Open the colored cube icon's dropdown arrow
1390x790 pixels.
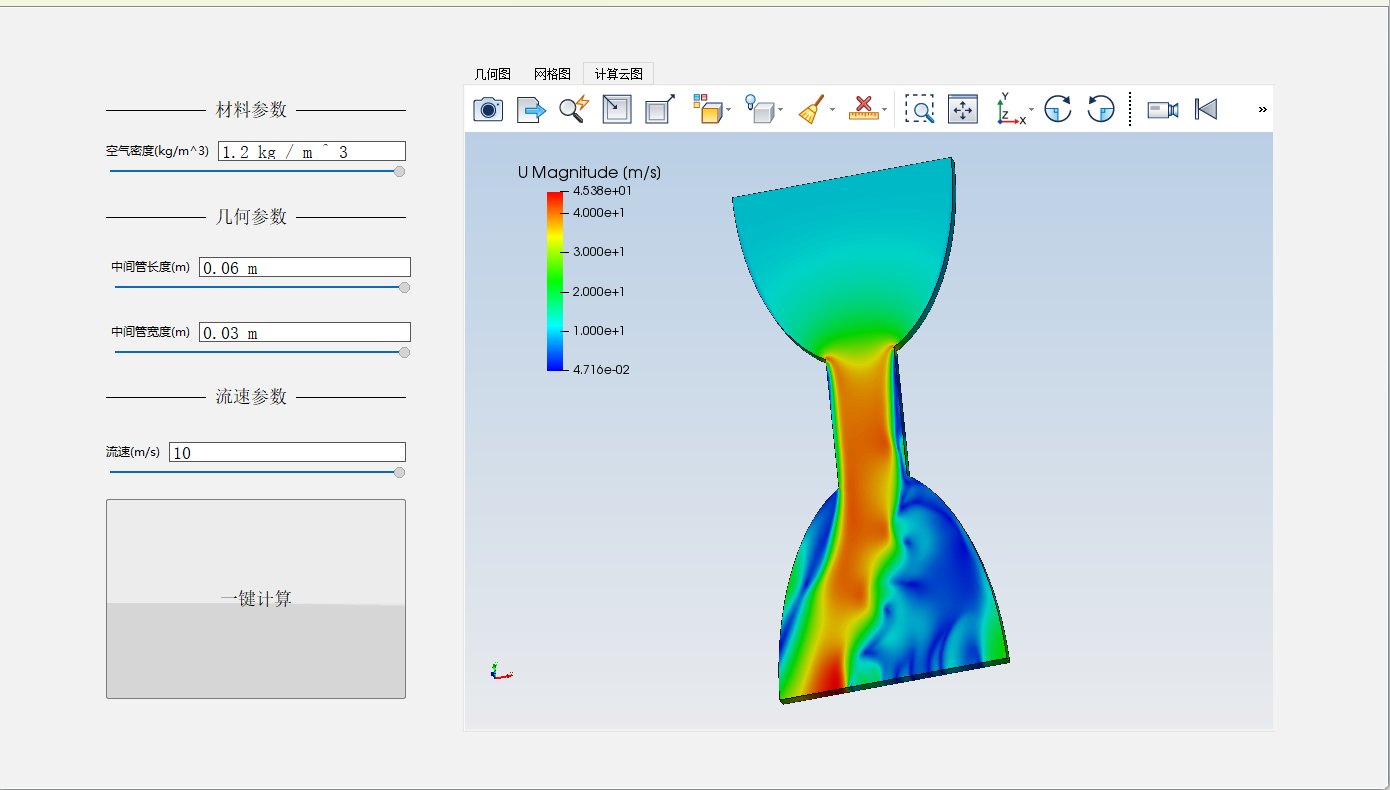[729, 110]
